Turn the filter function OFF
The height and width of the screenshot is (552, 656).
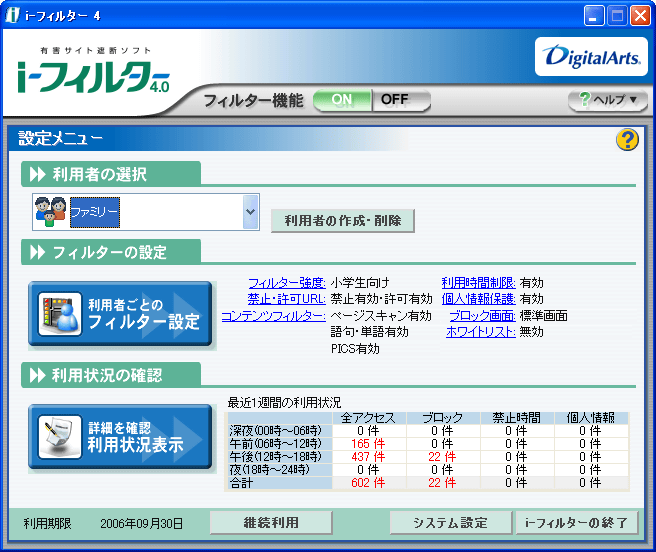coord(400,100)
